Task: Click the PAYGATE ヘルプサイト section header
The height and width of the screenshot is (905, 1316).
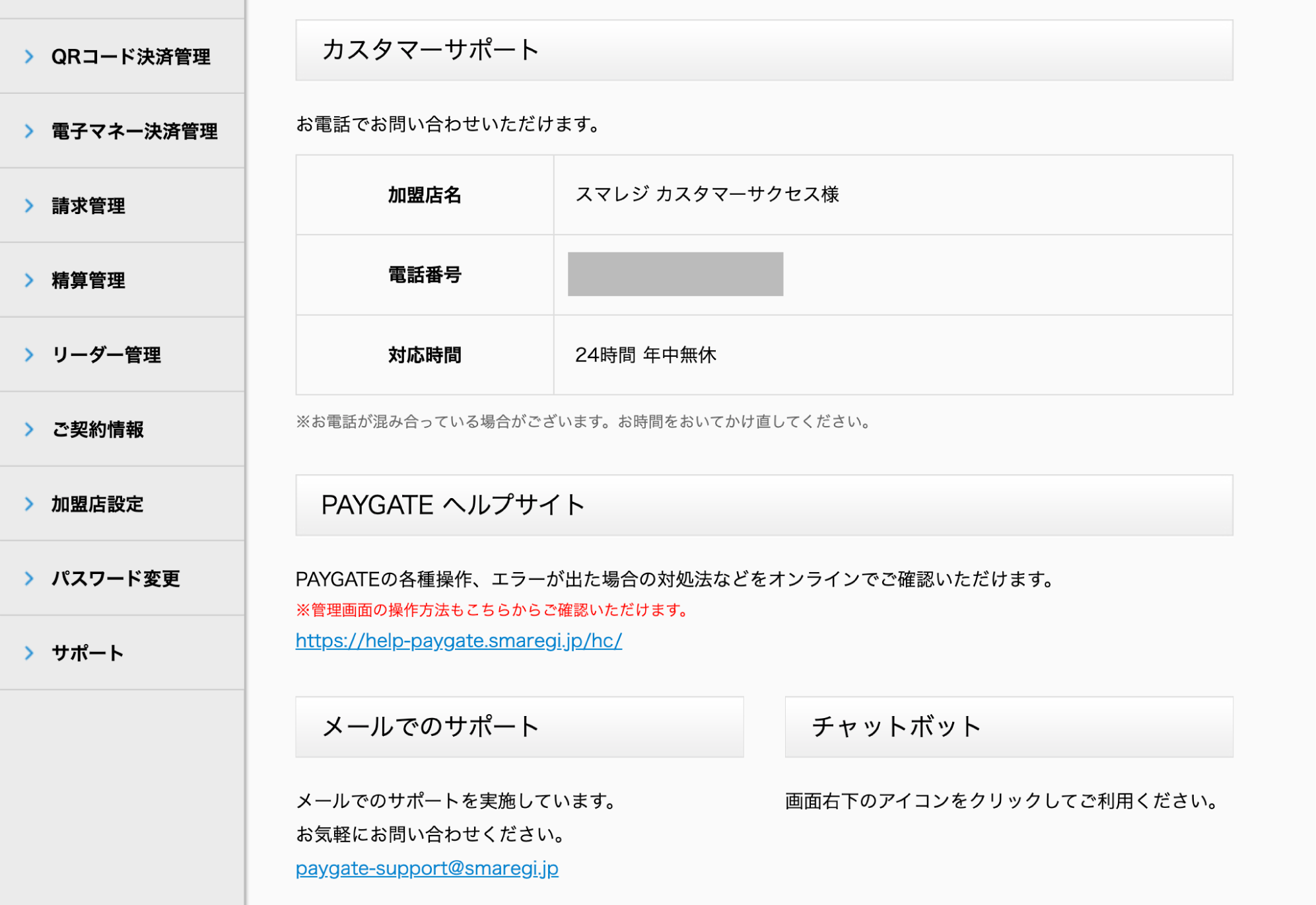Action: point(764,505)
